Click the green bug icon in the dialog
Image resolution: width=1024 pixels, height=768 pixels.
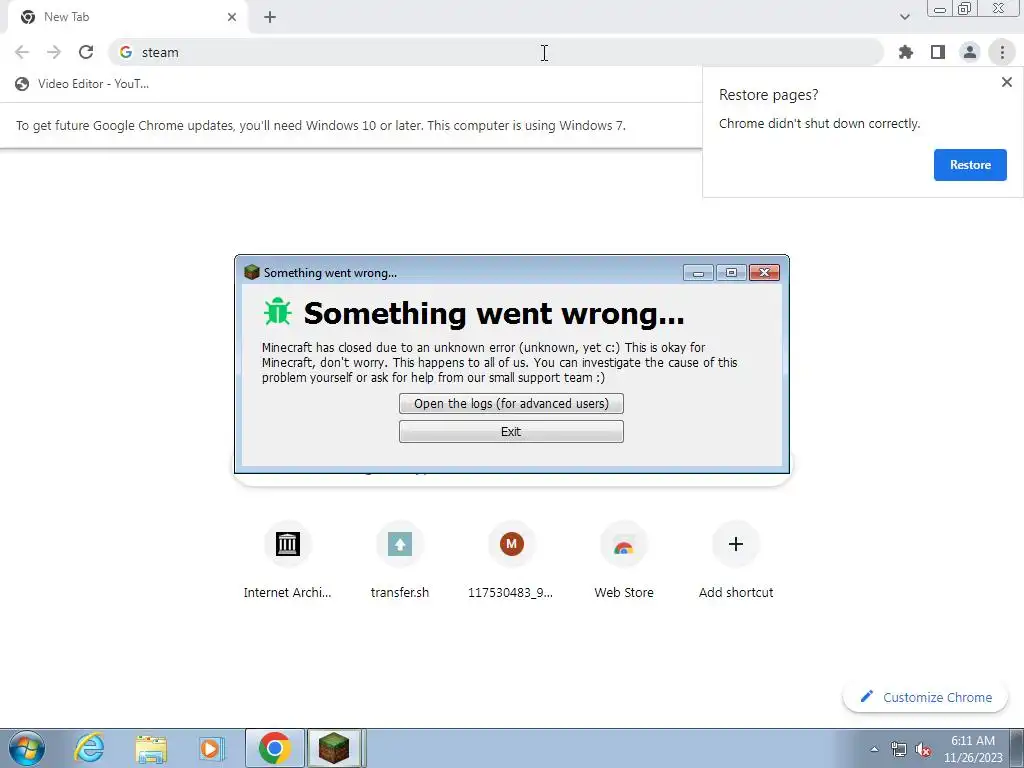pos(278,312)
